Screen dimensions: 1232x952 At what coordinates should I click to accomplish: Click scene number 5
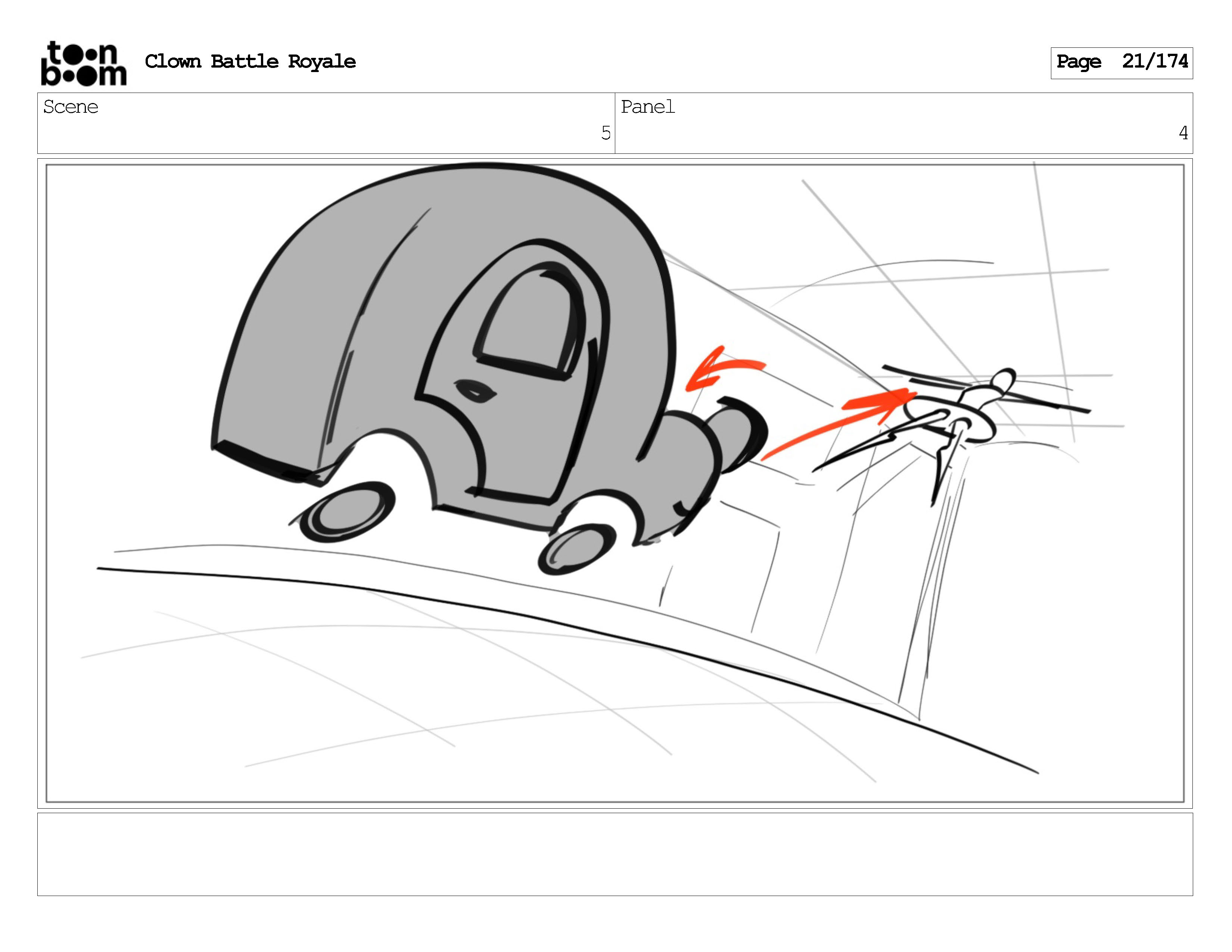[605, 133]
